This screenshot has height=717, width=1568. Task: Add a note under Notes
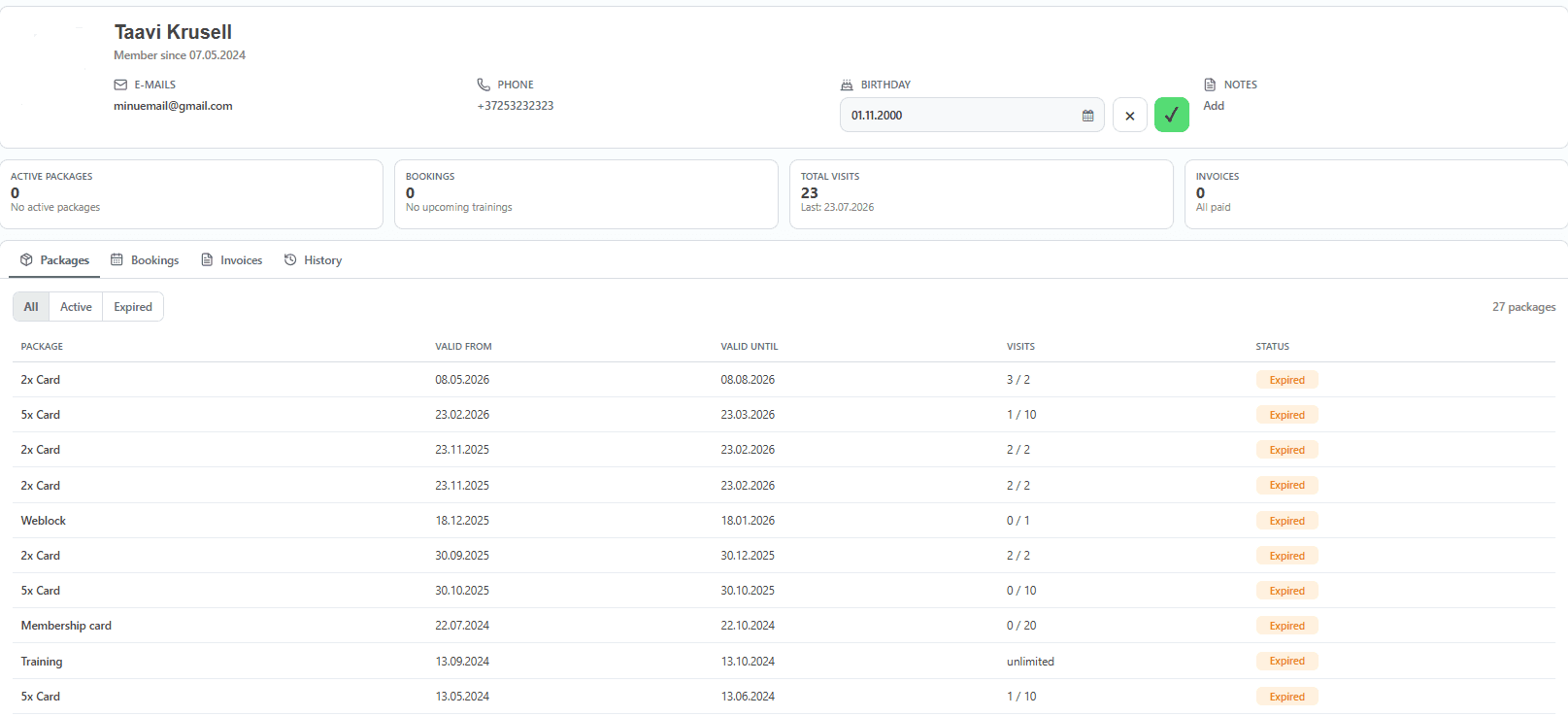[1214, 106]
